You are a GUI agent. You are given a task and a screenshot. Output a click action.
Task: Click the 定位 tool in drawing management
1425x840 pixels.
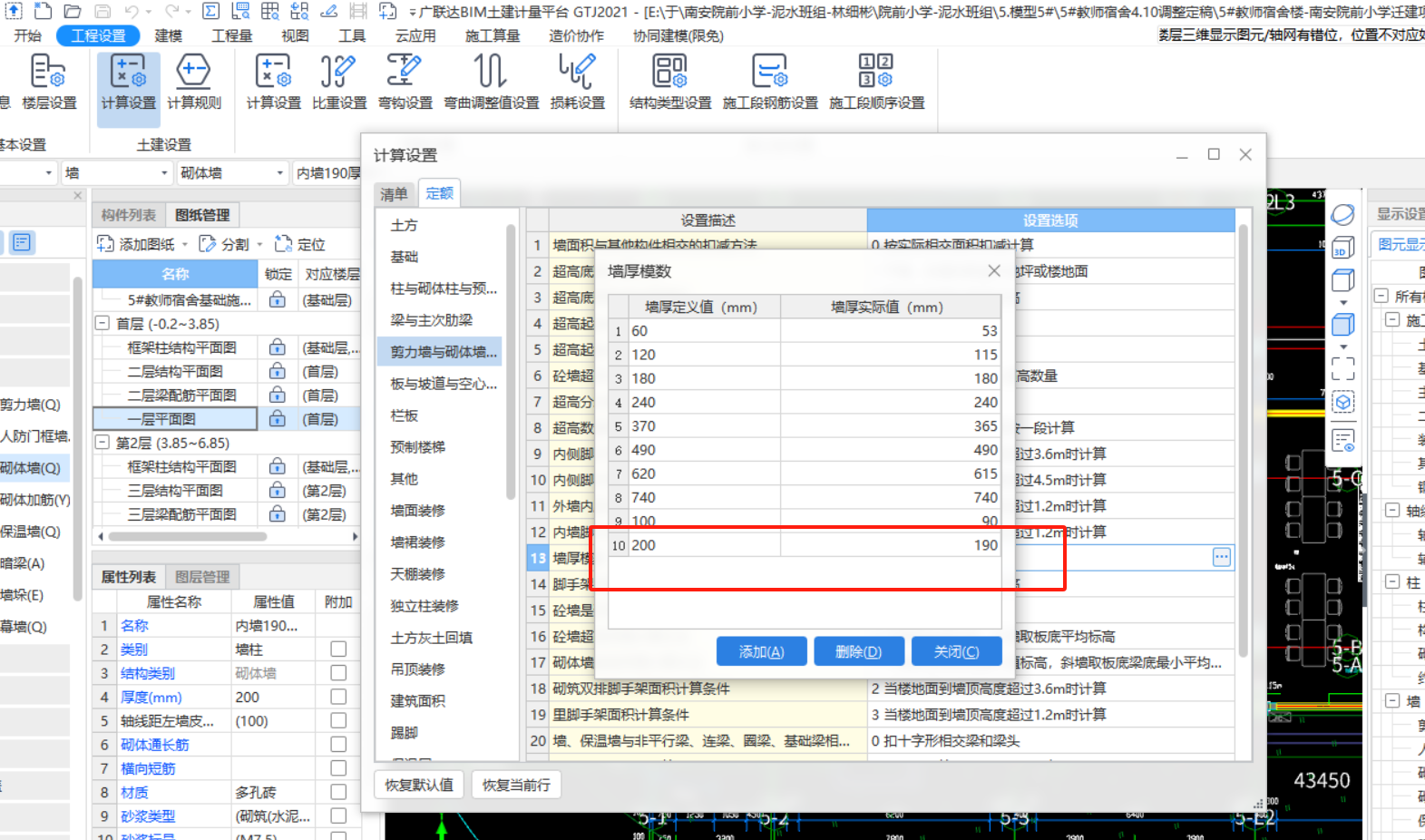pyautogui.click(x=300, y=244)
